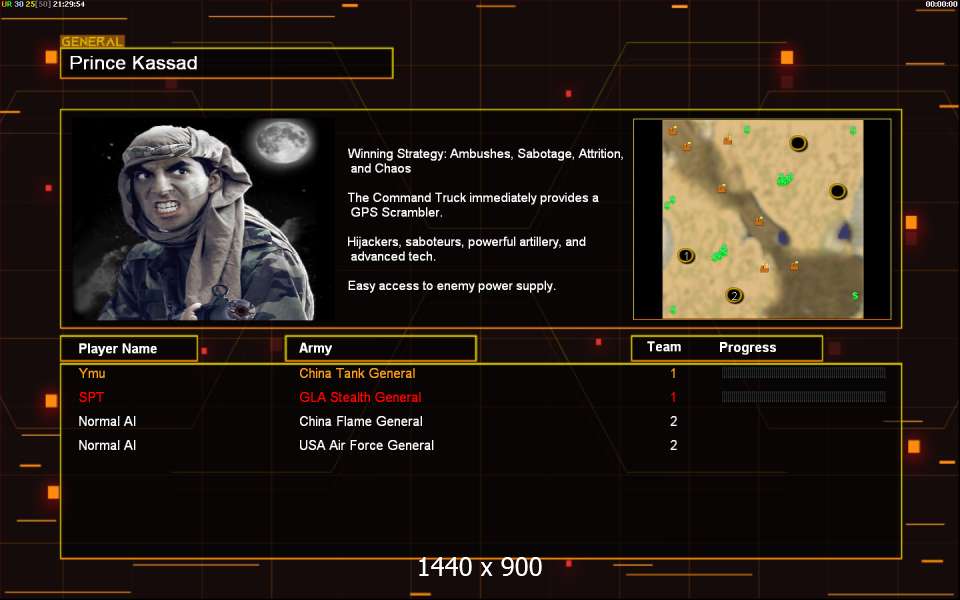
Task: Click the map preview thumbnail
Action: 762,219
